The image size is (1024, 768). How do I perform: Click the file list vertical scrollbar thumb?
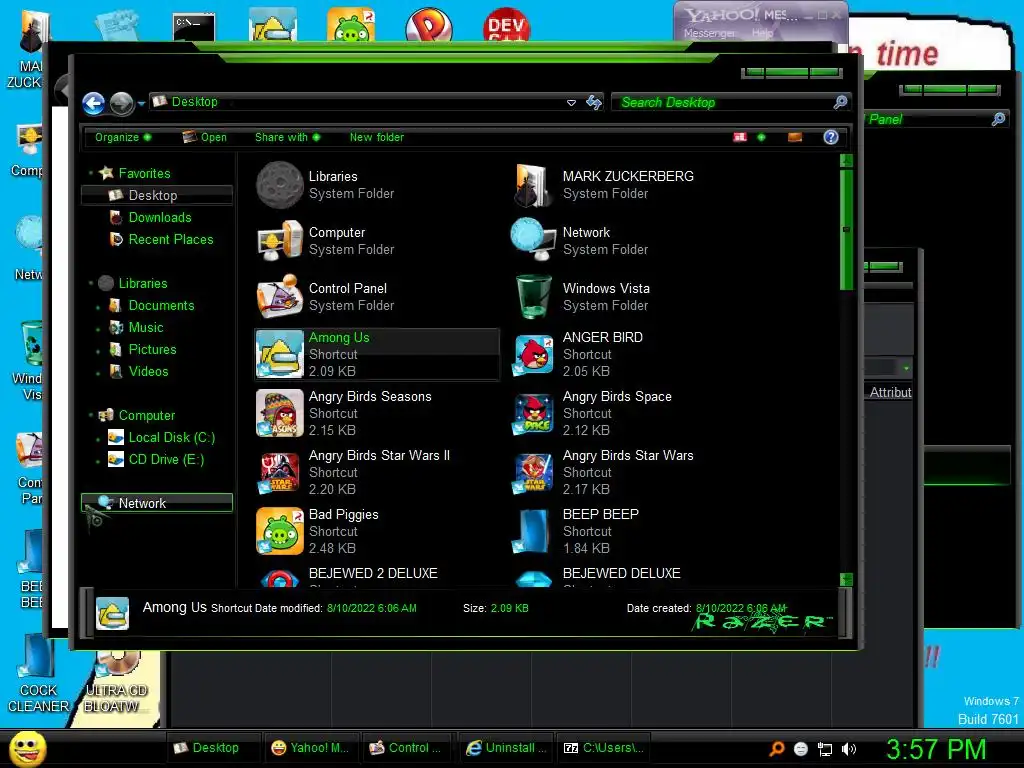[x=846, y=229]
